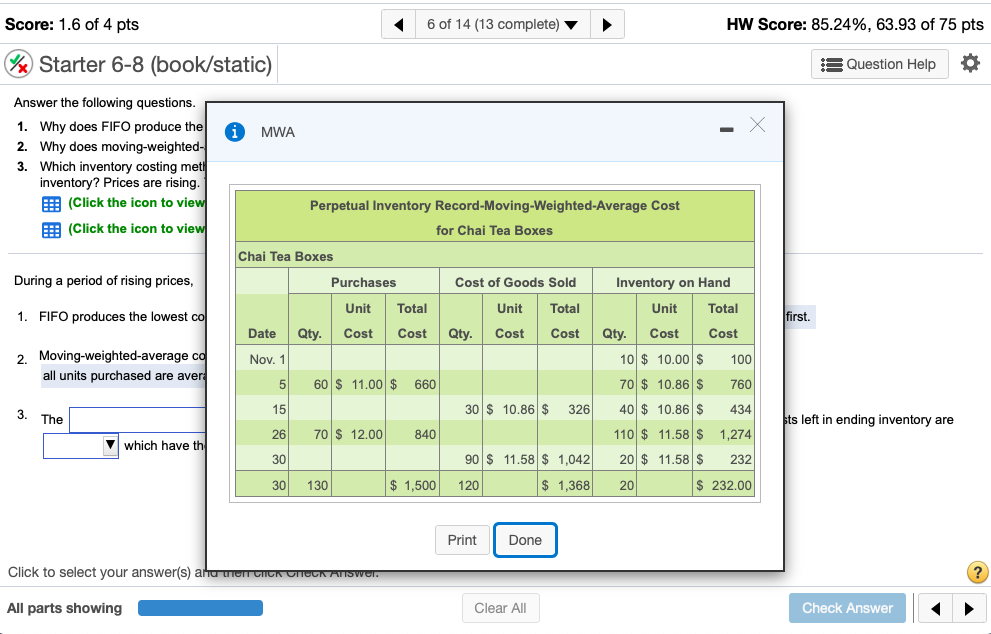Go to next question with top right arrow
This screenshot has width=991, height=634.
point(607,25)
